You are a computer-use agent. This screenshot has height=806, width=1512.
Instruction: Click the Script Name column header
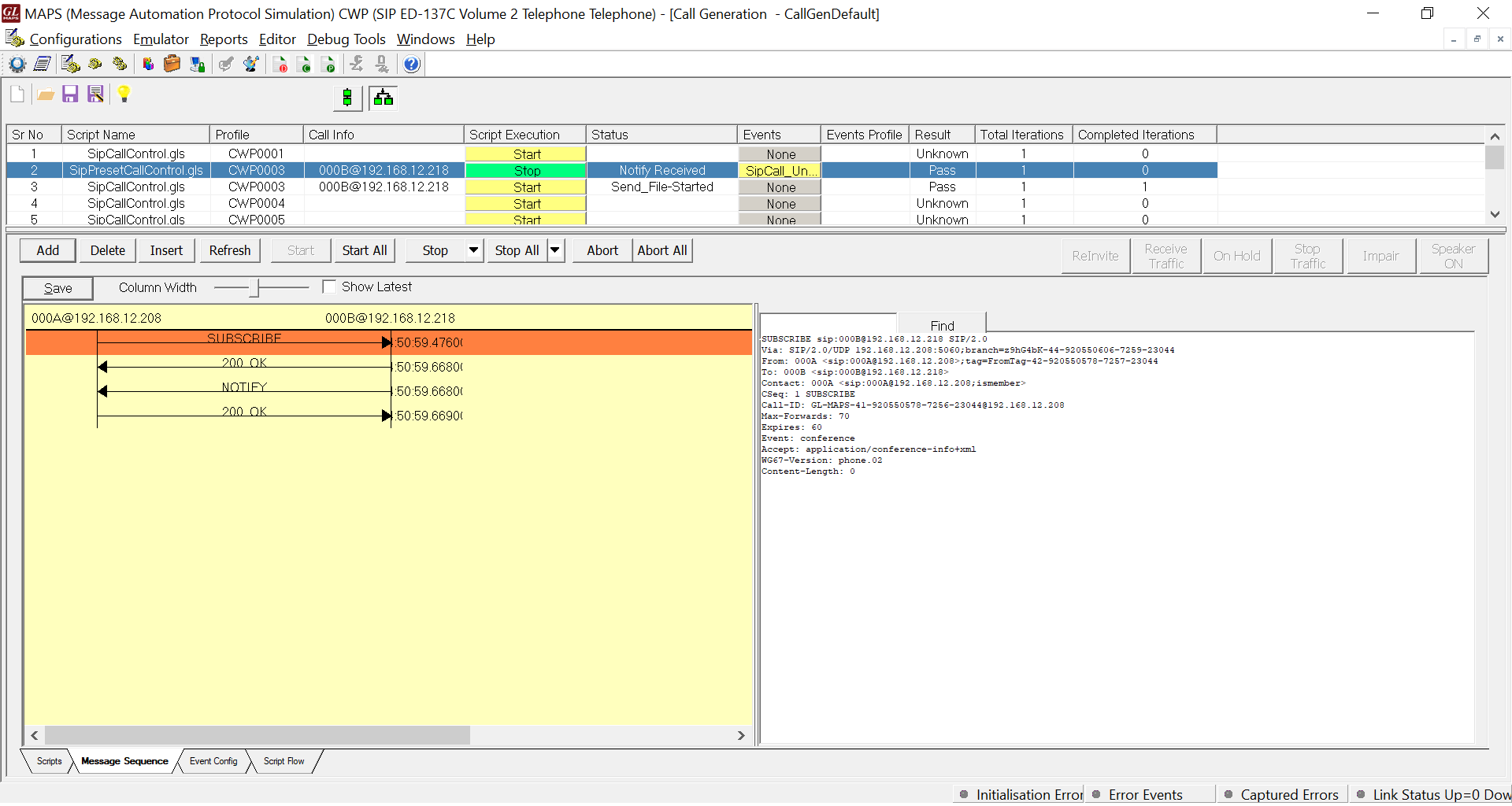point(135,135)
